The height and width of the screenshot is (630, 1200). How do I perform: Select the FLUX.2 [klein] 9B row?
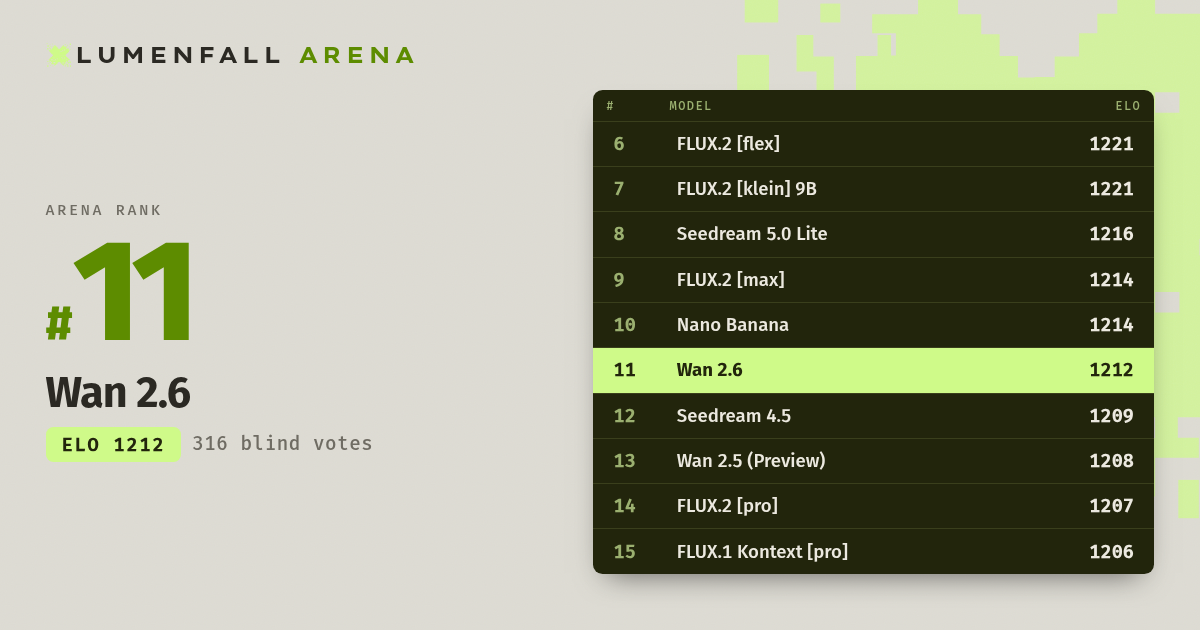[873, 189]
